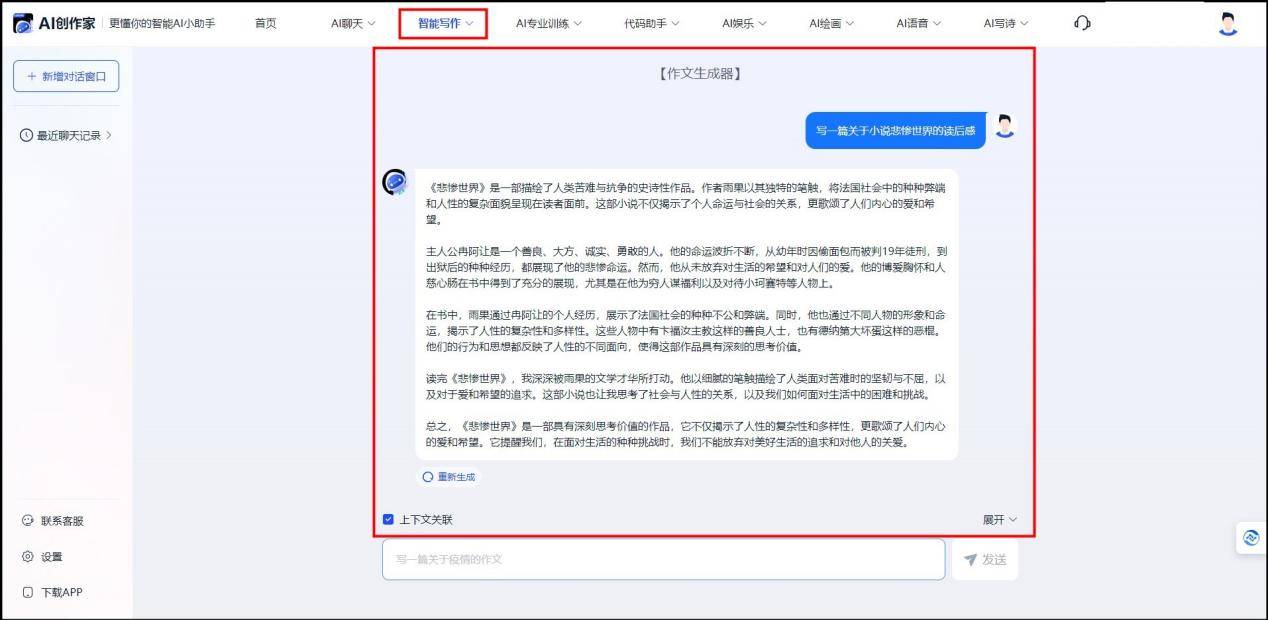
Task: Click the 重新生成 refresh icon
Action: [428, 477]
